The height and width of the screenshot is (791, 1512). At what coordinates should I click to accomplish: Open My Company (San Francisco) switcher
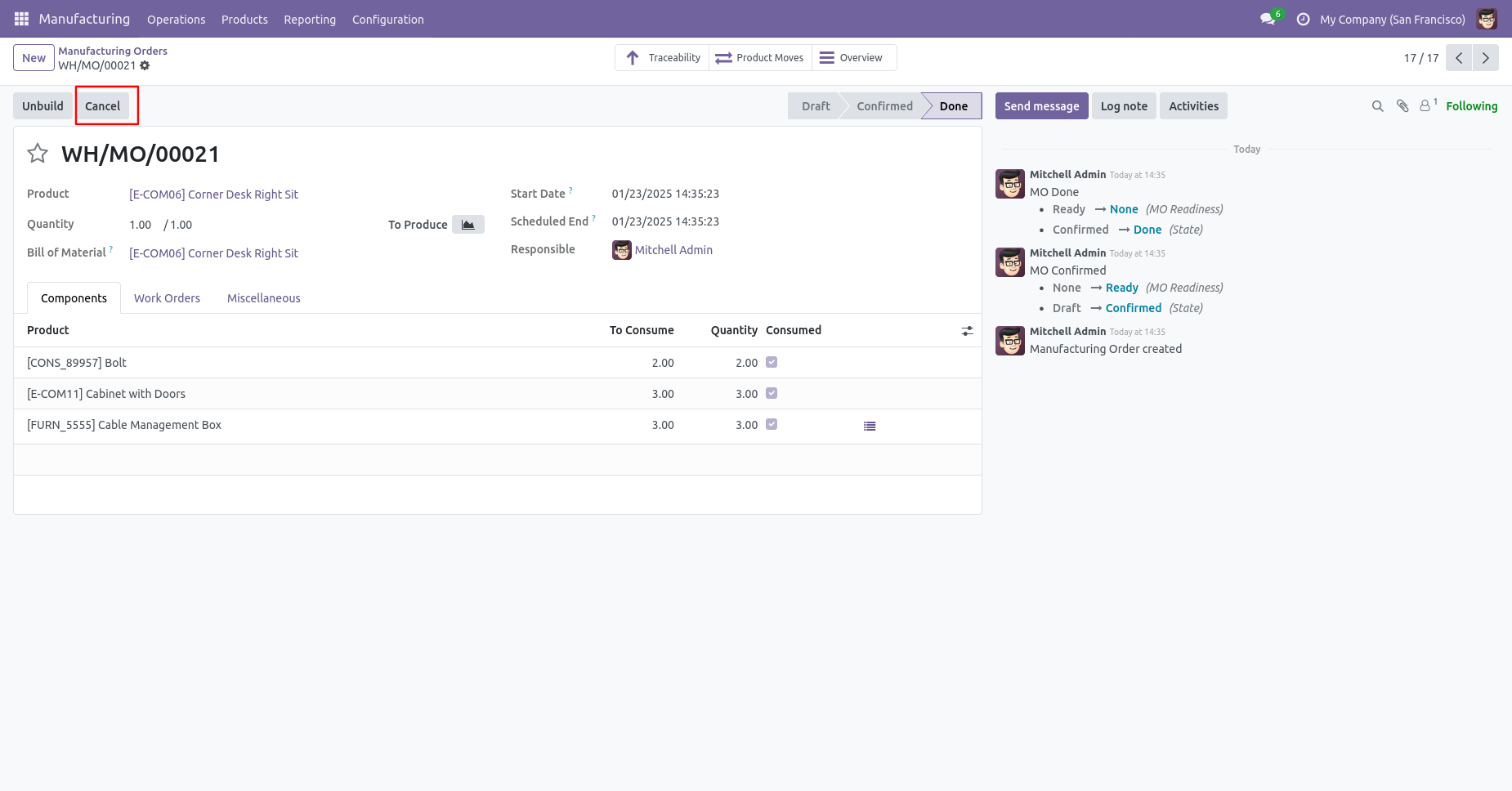tap(1392, 19)
